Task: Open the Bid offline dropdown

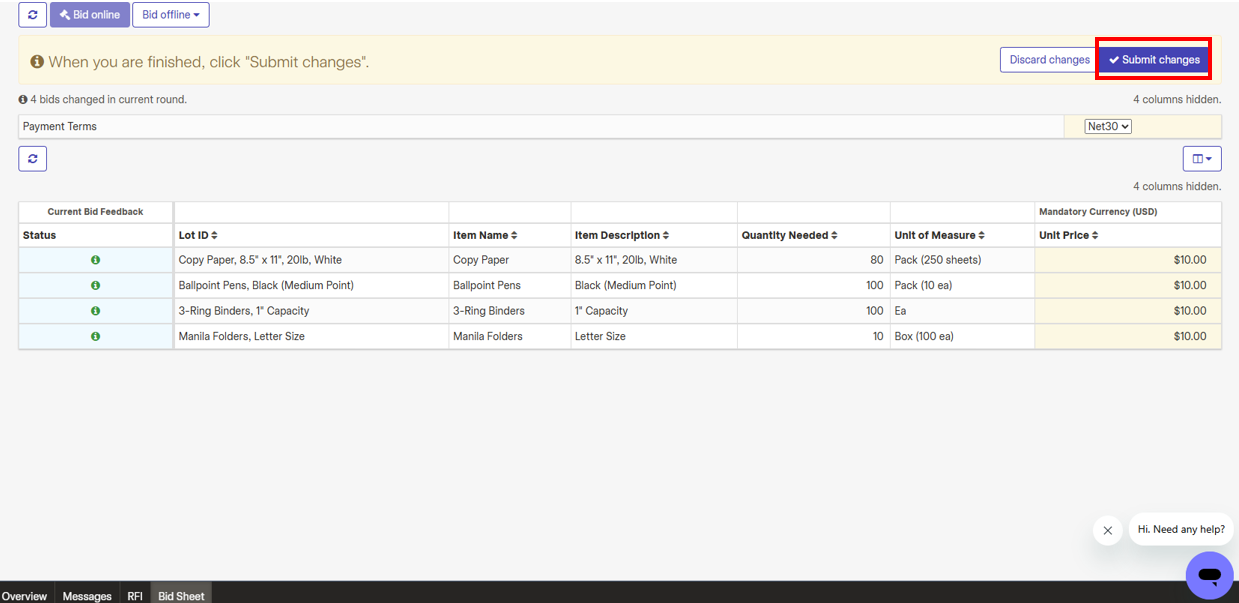Action: (170, 14)
